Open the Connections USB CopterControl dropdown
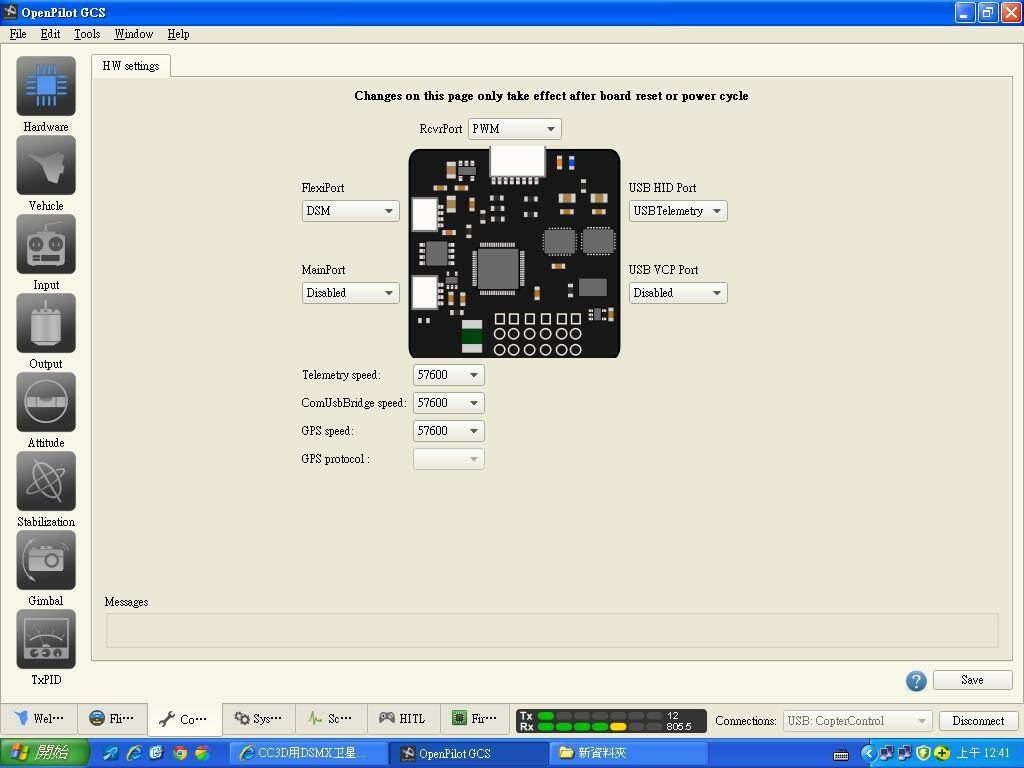Screen dimensions: 1024x768 coord(857,721)
